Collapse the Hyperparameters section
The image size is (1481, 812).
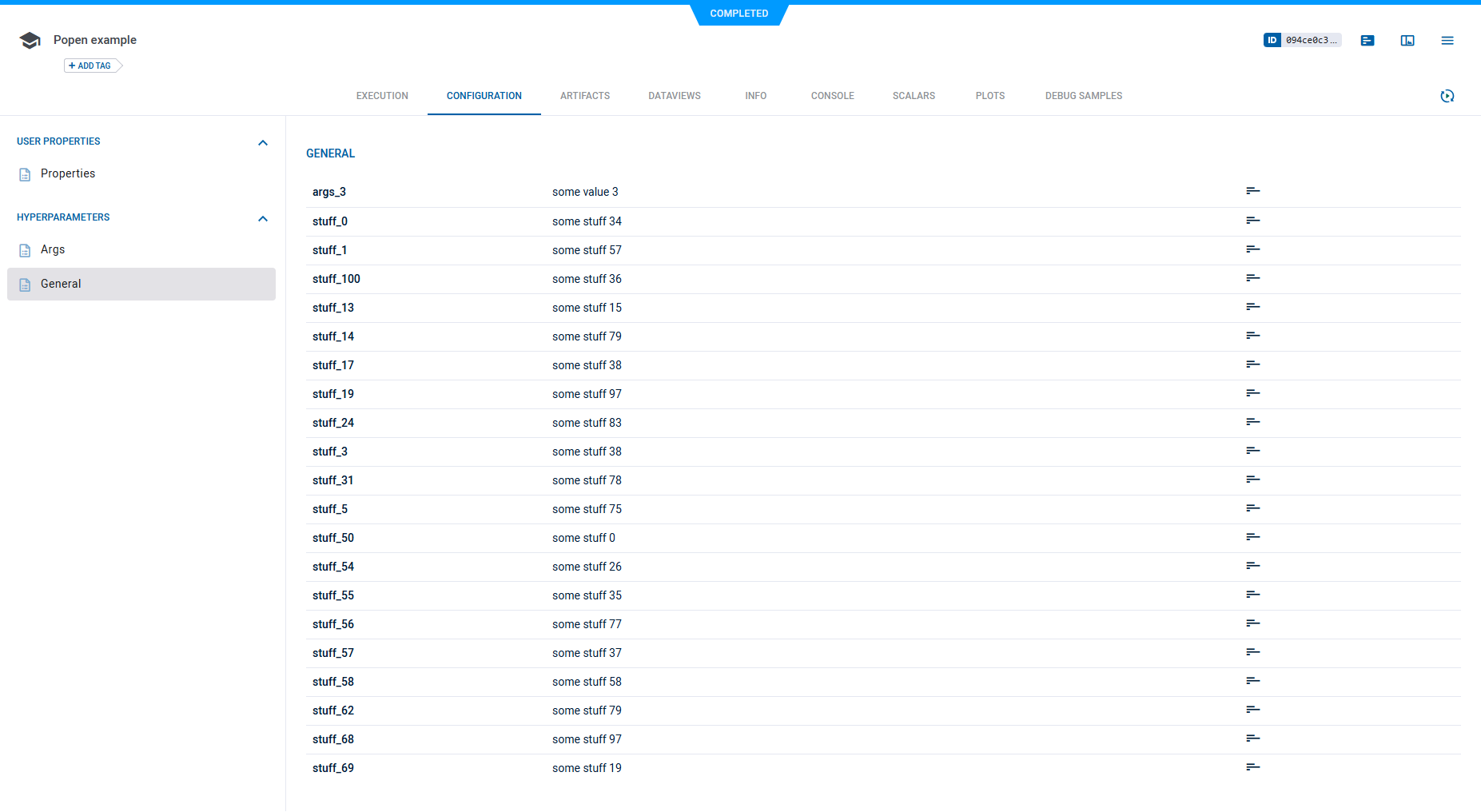coord(262,218)
